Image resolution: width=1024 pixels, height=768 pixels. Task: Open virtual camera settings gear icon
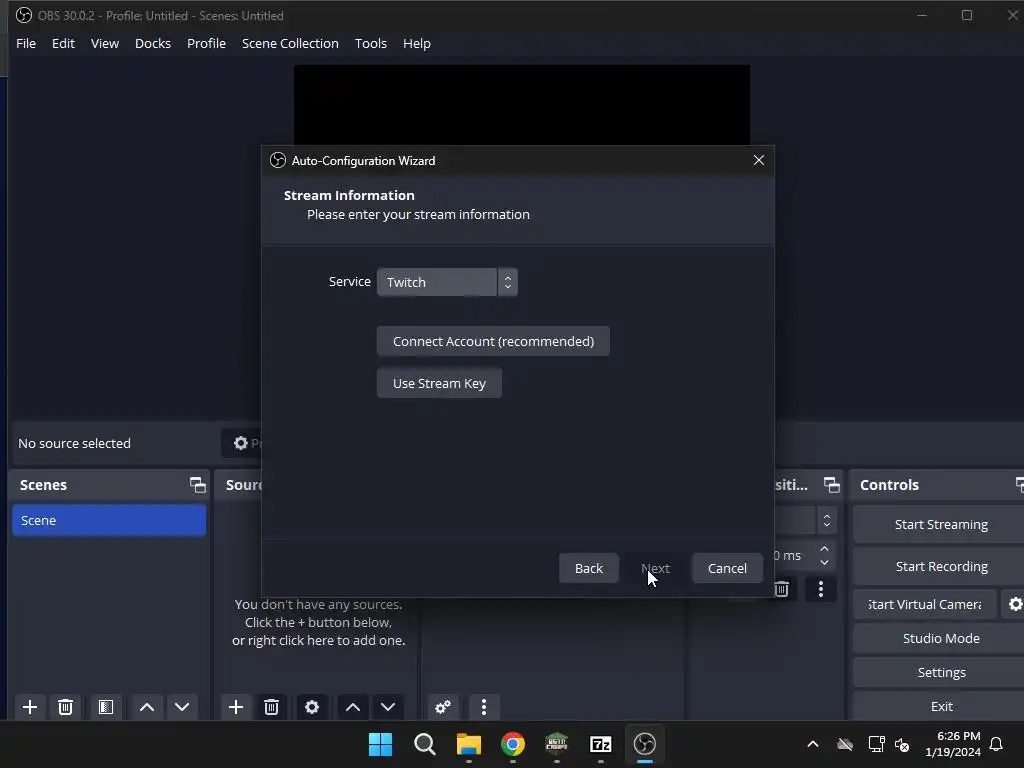(1015, 604)
